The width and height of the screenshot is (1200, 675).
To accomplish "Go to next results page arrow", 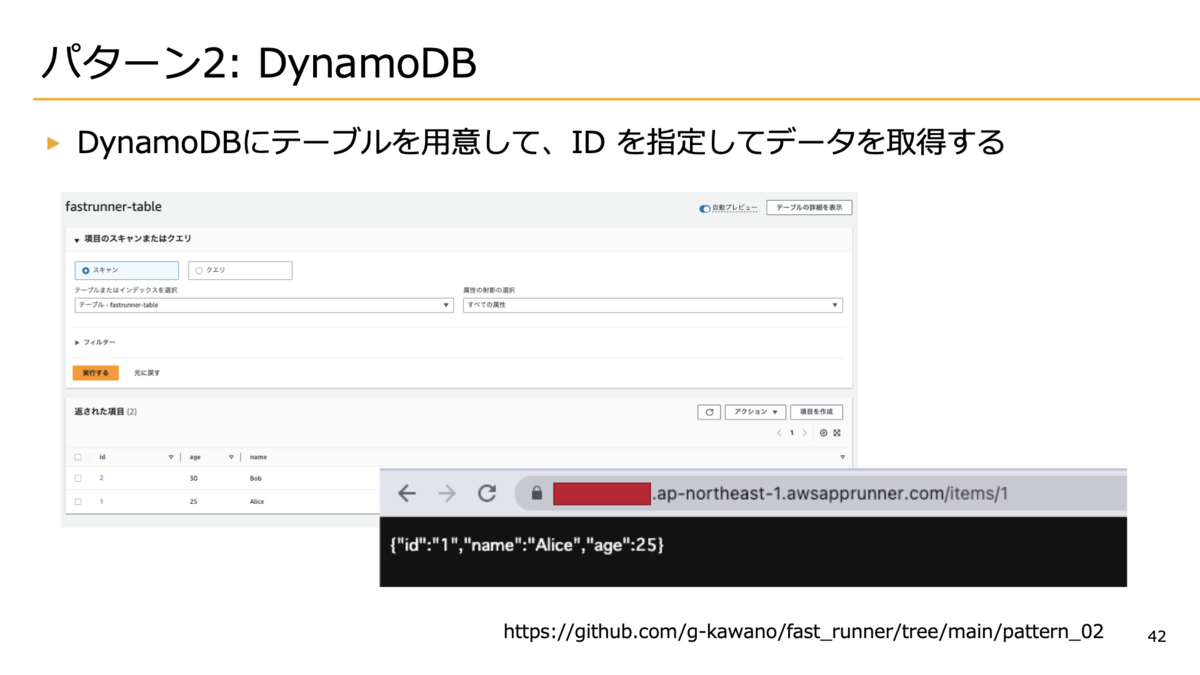I will 804,433.
